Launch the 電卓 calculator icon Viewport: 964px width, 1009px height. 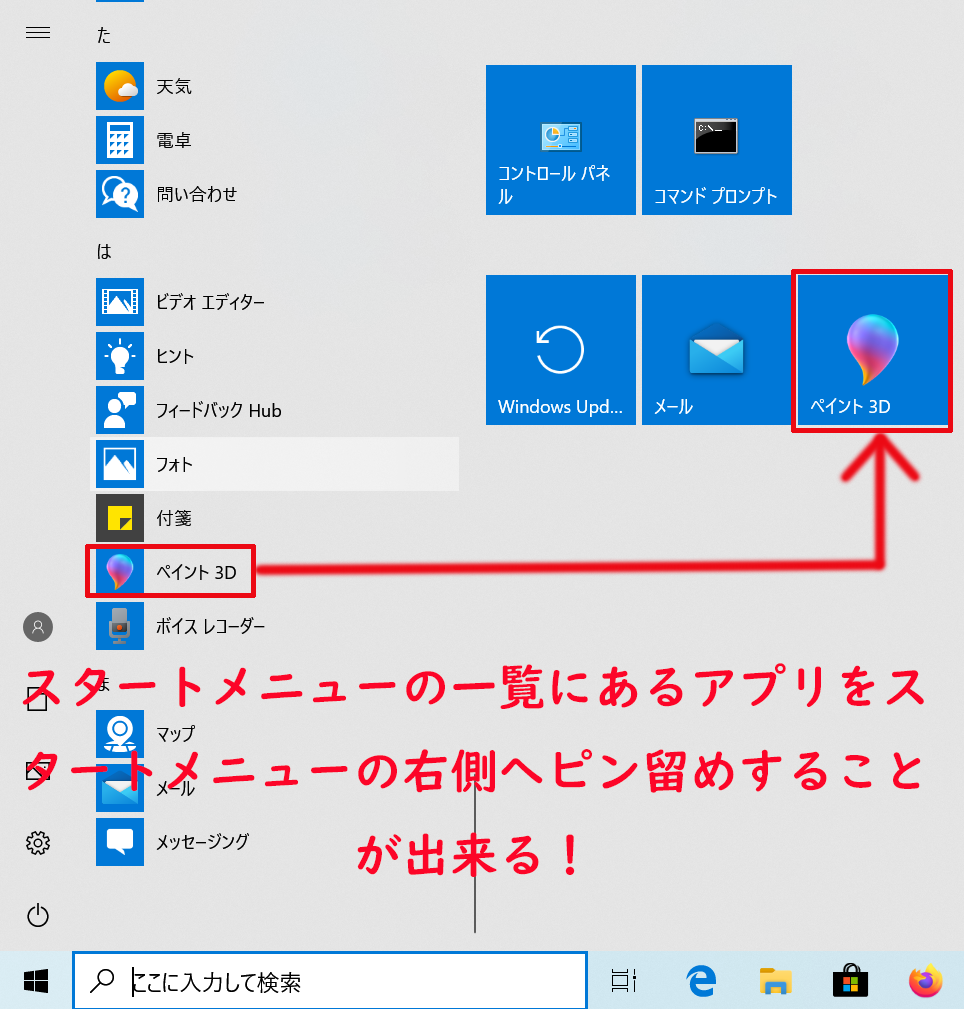click(x=120, y=140)
